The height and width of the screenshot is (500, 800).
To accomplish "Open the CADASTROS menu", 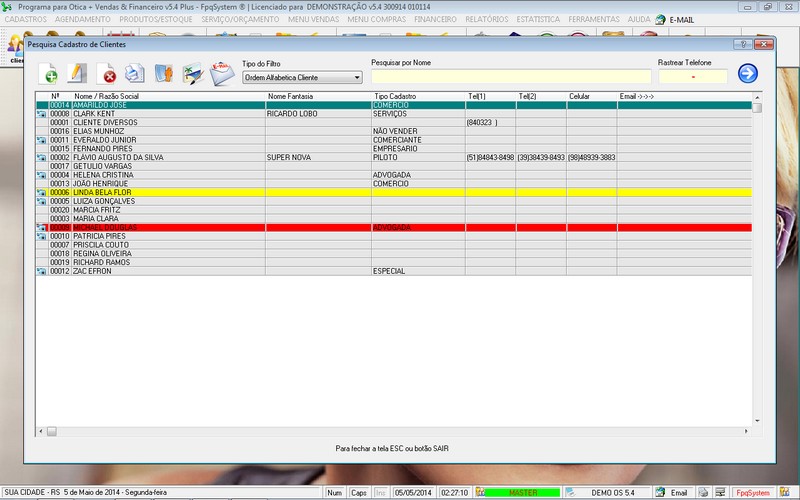I will (x=26, y=19).
